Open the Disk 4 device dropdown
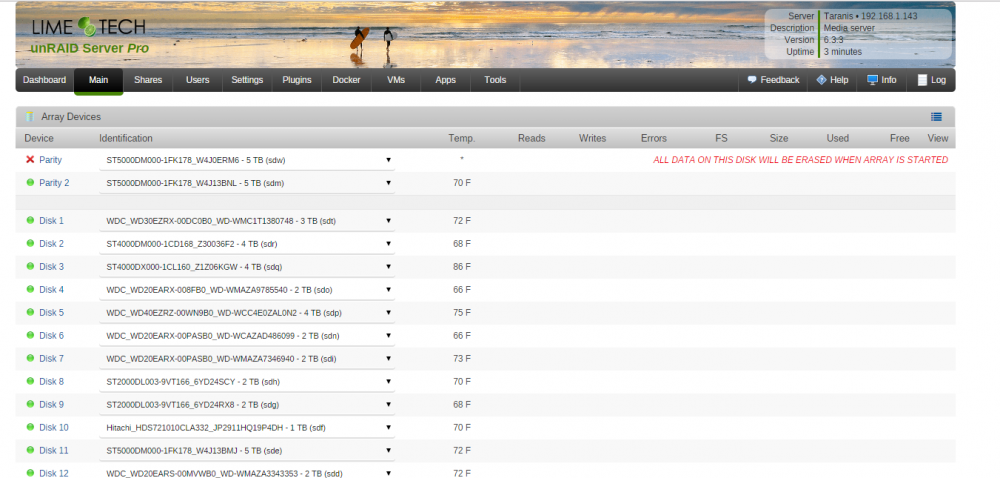This screenshot has width=1000, height=478. point(247,289)
